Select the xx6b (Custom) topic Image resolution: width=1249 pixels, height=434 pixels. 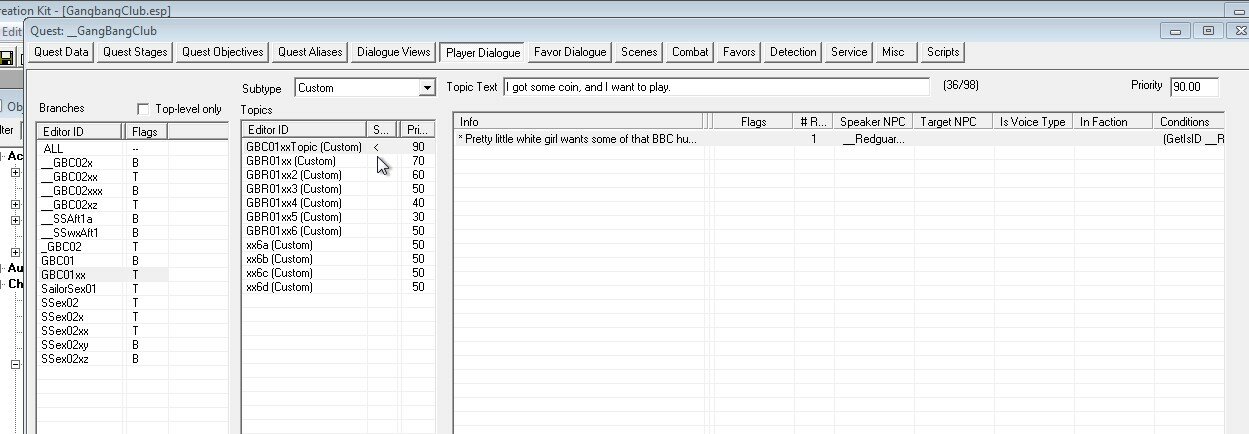pyautogui.click(x=338, y=259)
